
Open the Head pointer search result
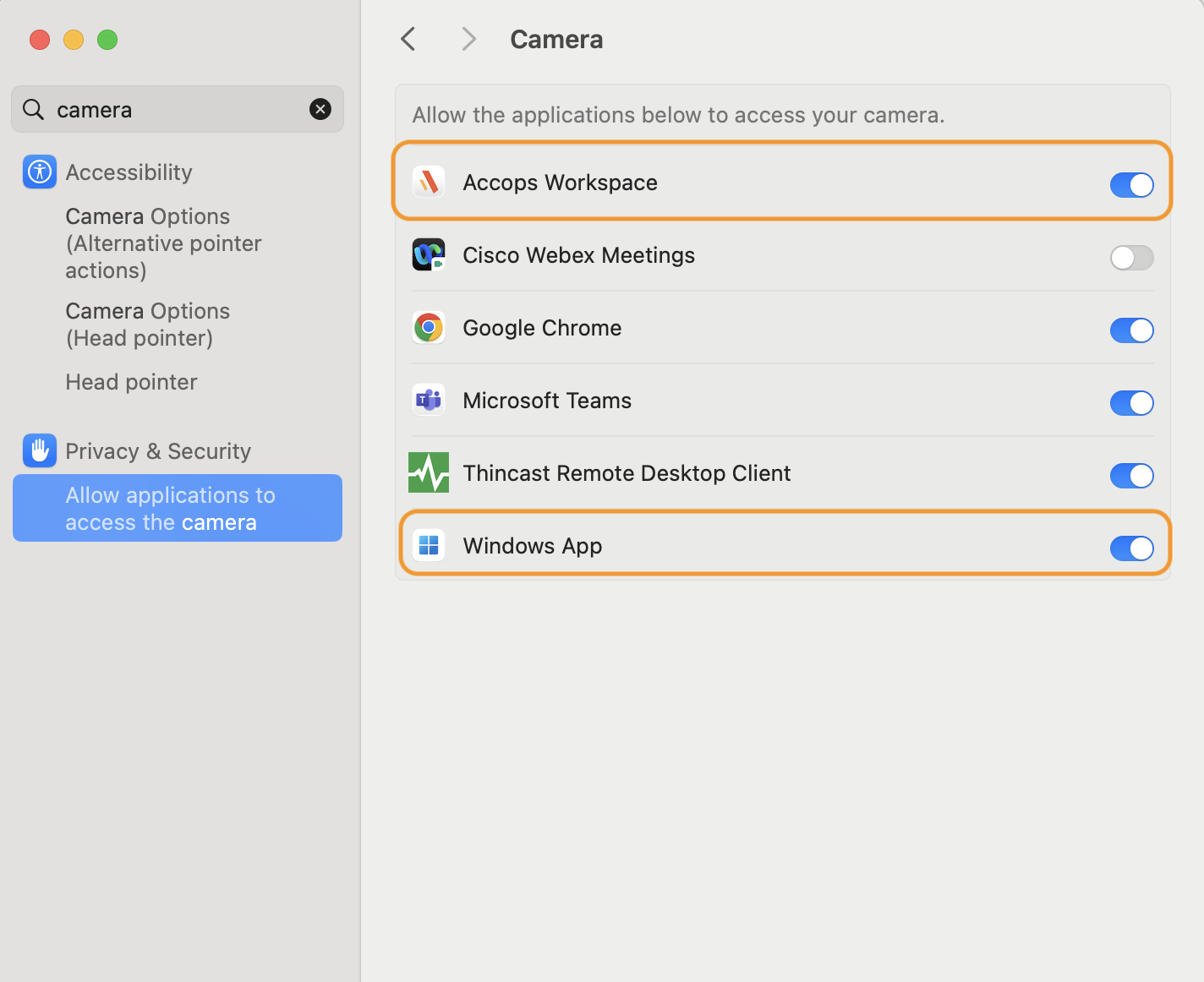point(131,382)
